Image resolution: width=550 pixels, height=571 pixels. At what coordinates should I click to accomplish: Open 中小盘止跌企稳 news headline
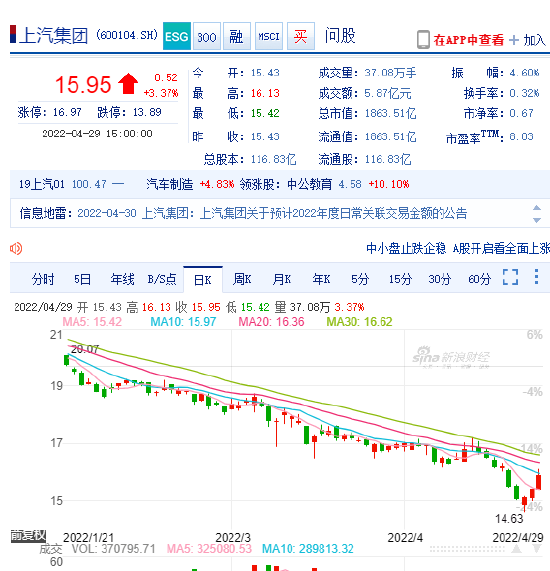(406, 248)
